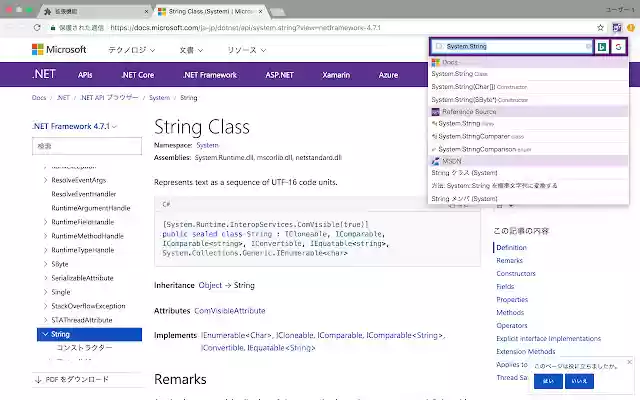Image resolution: width=640 pixels, height=400 pixels.
Task: Answer はい in the feedback popup
Action: coord(548,381)
